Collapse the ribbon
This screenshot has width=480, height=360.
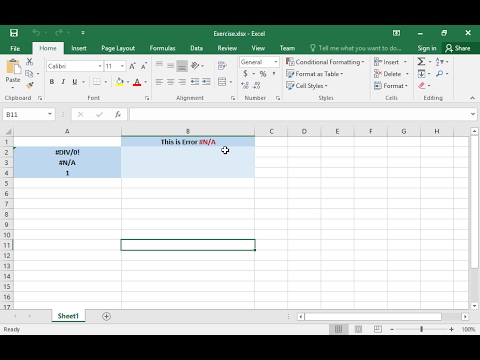pyautogui.click(x=472, y=98)
